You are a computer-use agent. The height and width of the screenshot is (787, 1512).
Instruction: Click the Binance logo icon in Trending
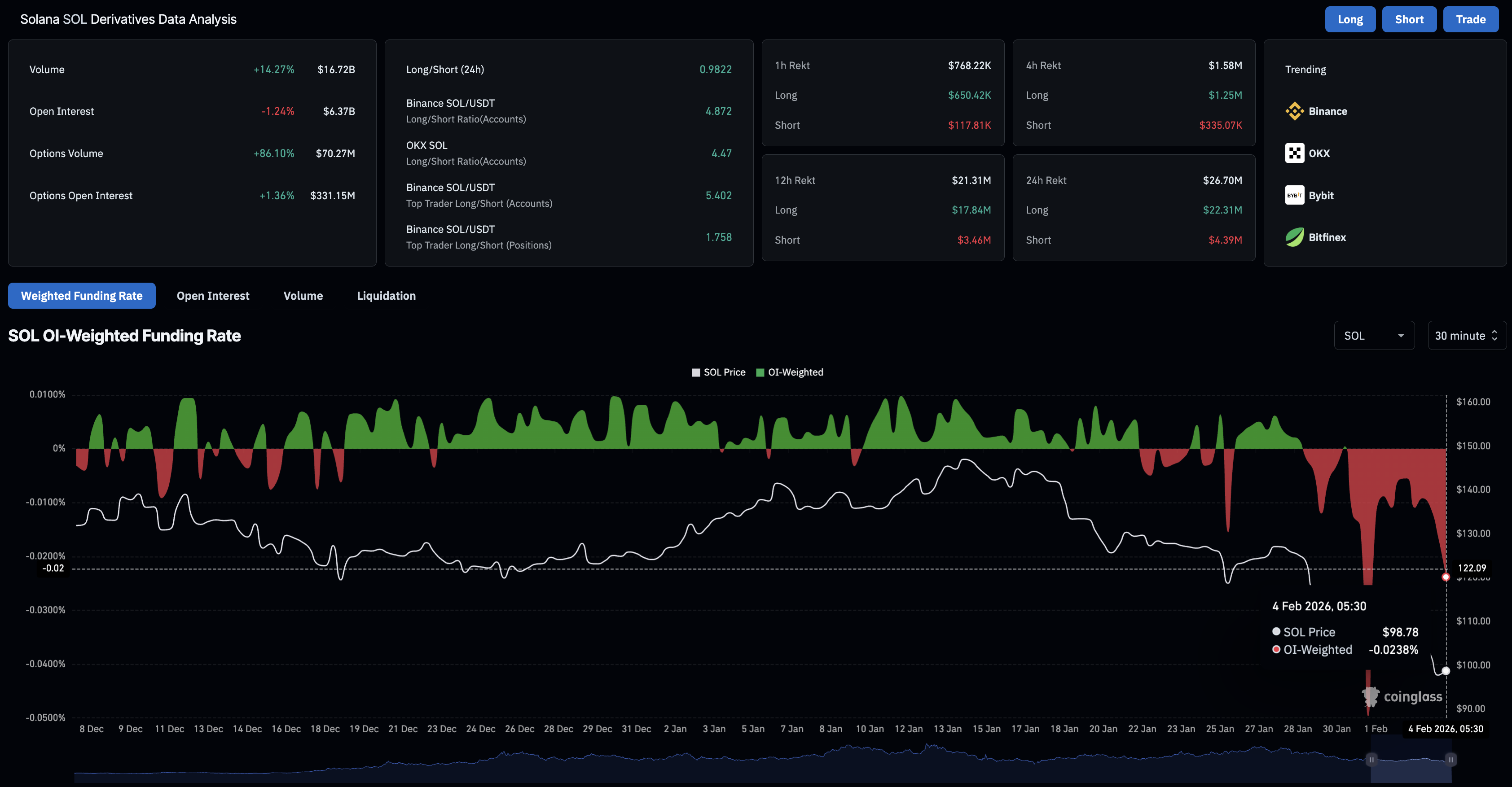point(1294,111)
